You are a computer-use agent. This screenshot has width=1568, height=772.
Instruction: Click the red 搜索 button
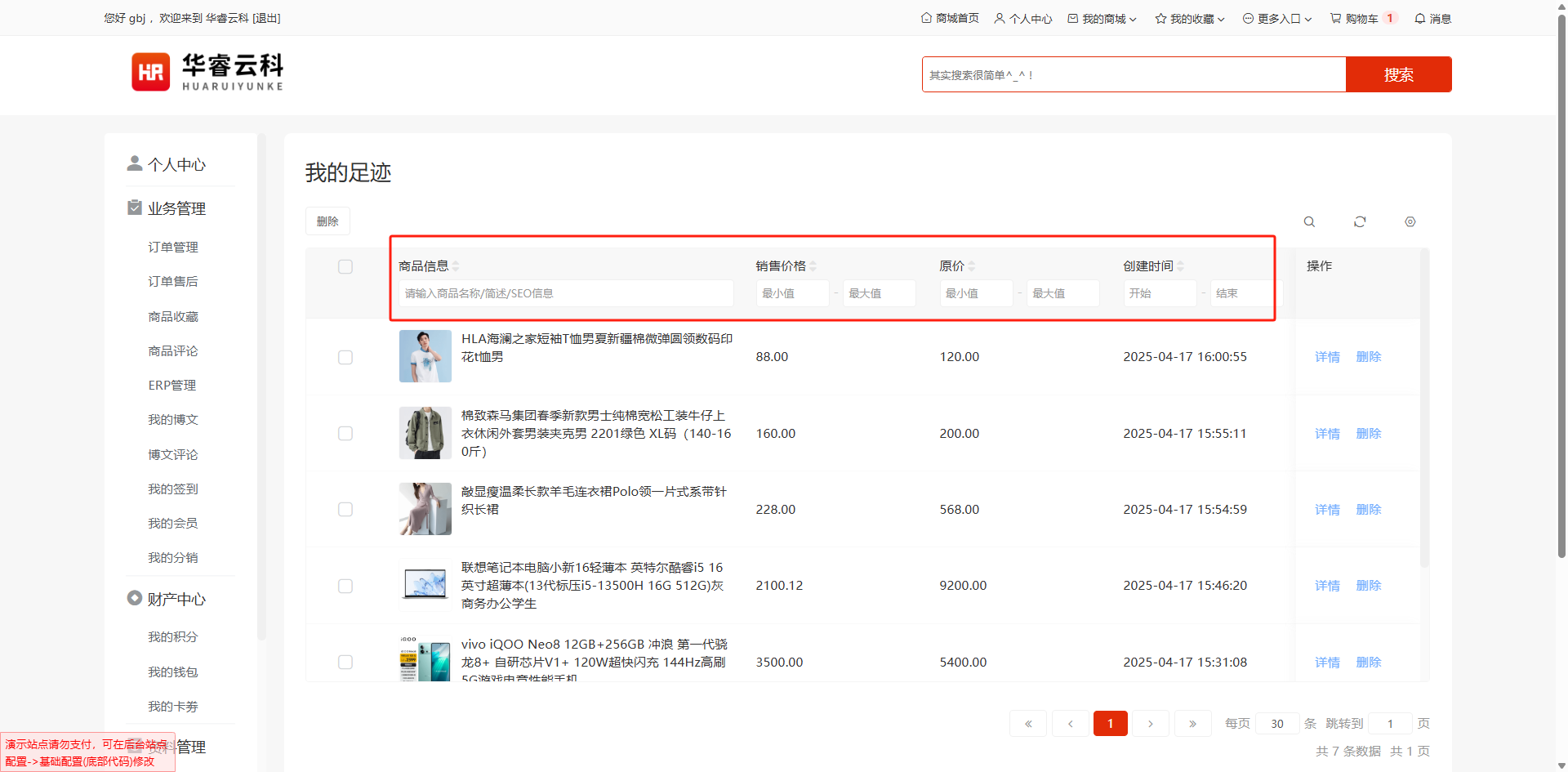[x=1398, y=75]
